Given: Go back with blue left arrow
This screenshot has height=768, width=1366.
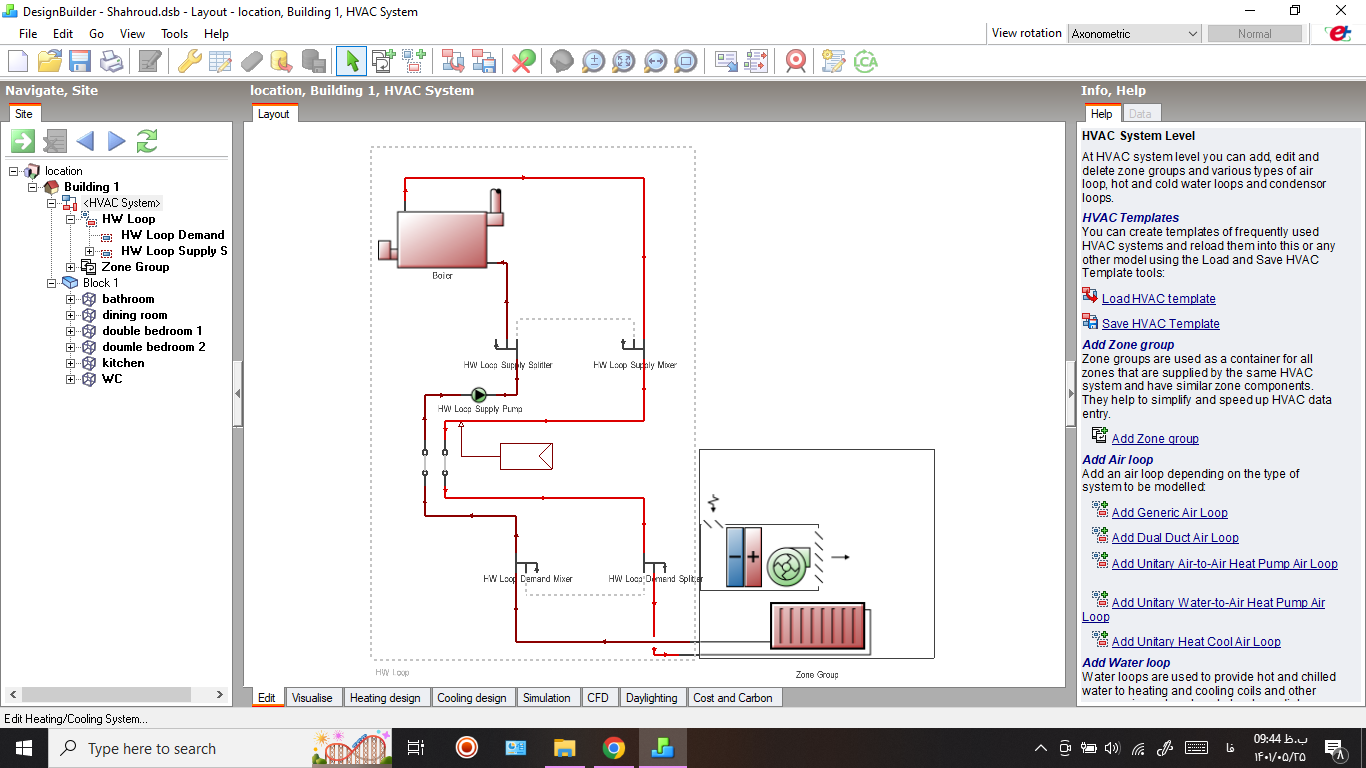Looking at the screenshot, I should (x=85, y=141).
